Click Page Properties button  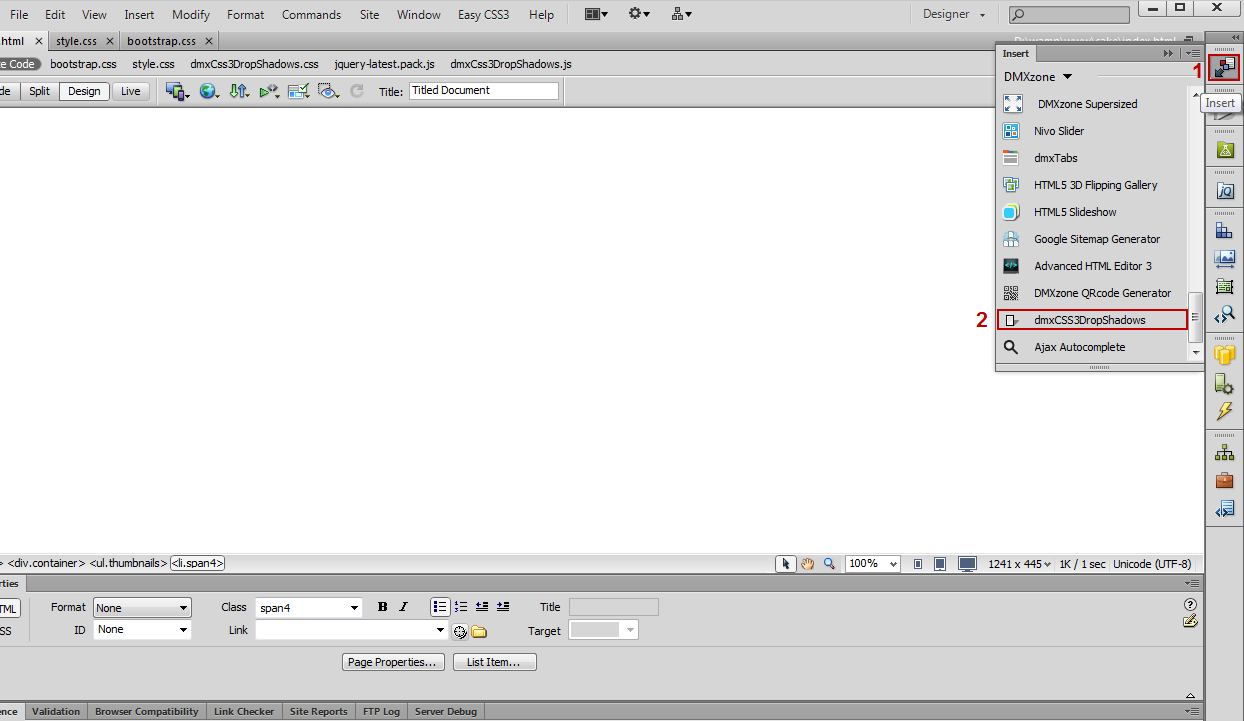click(392, 662)
